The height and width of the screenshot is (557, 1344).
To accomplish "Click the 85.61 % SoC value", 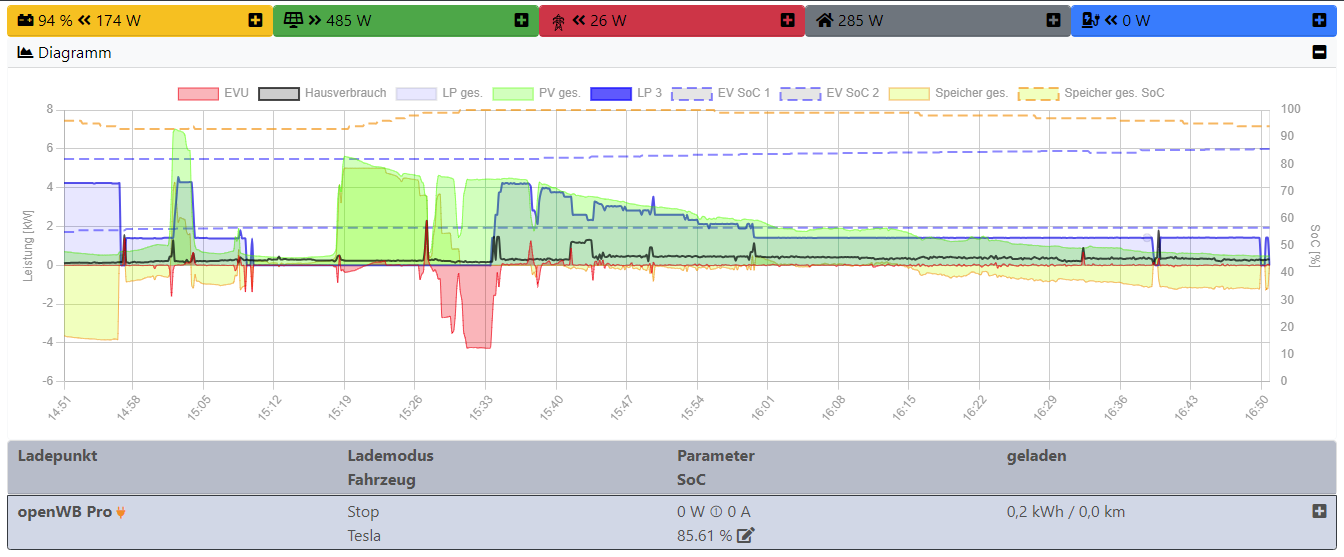I will point(705,536).
